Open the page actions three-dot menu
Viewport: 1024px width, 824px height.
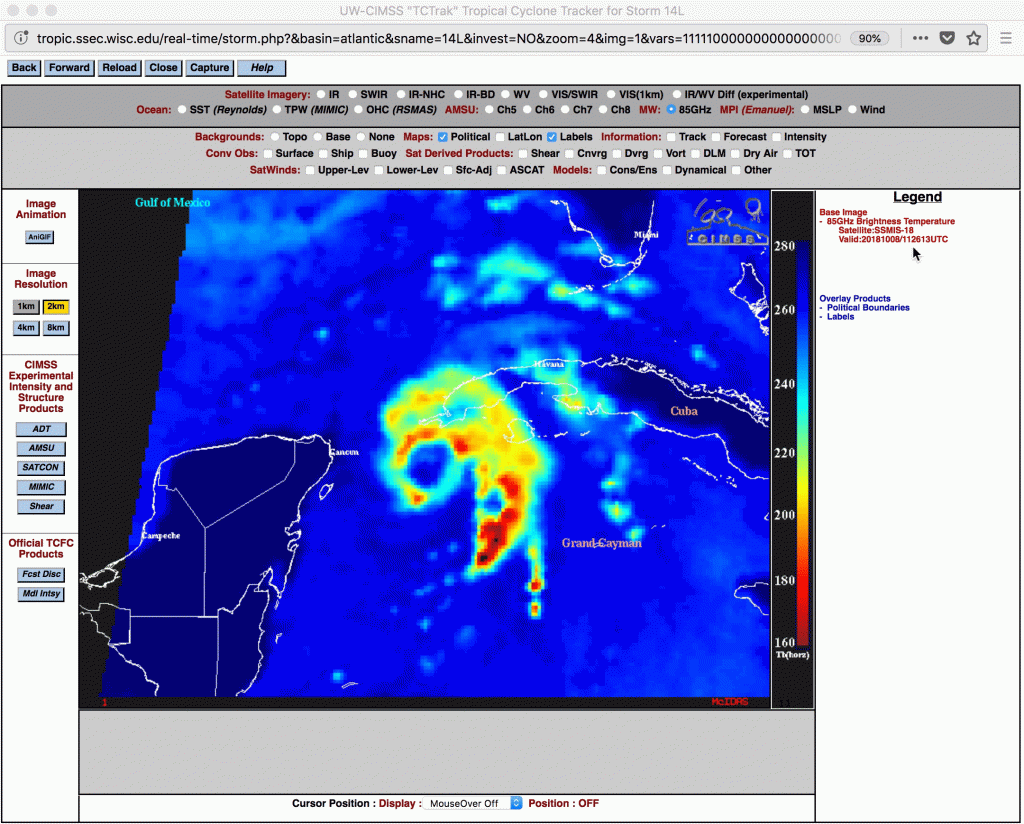click(x=920, y=37)
